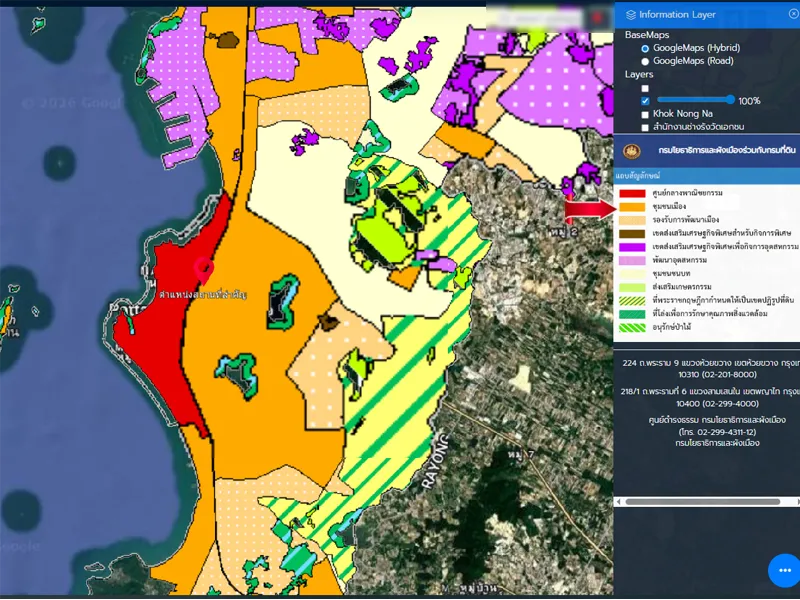This screenshot has height=600, width=800.
Task: Click green-striped อนุรักษ์ป่าไม้ legend swatch
Action: [x=632, y=326]
